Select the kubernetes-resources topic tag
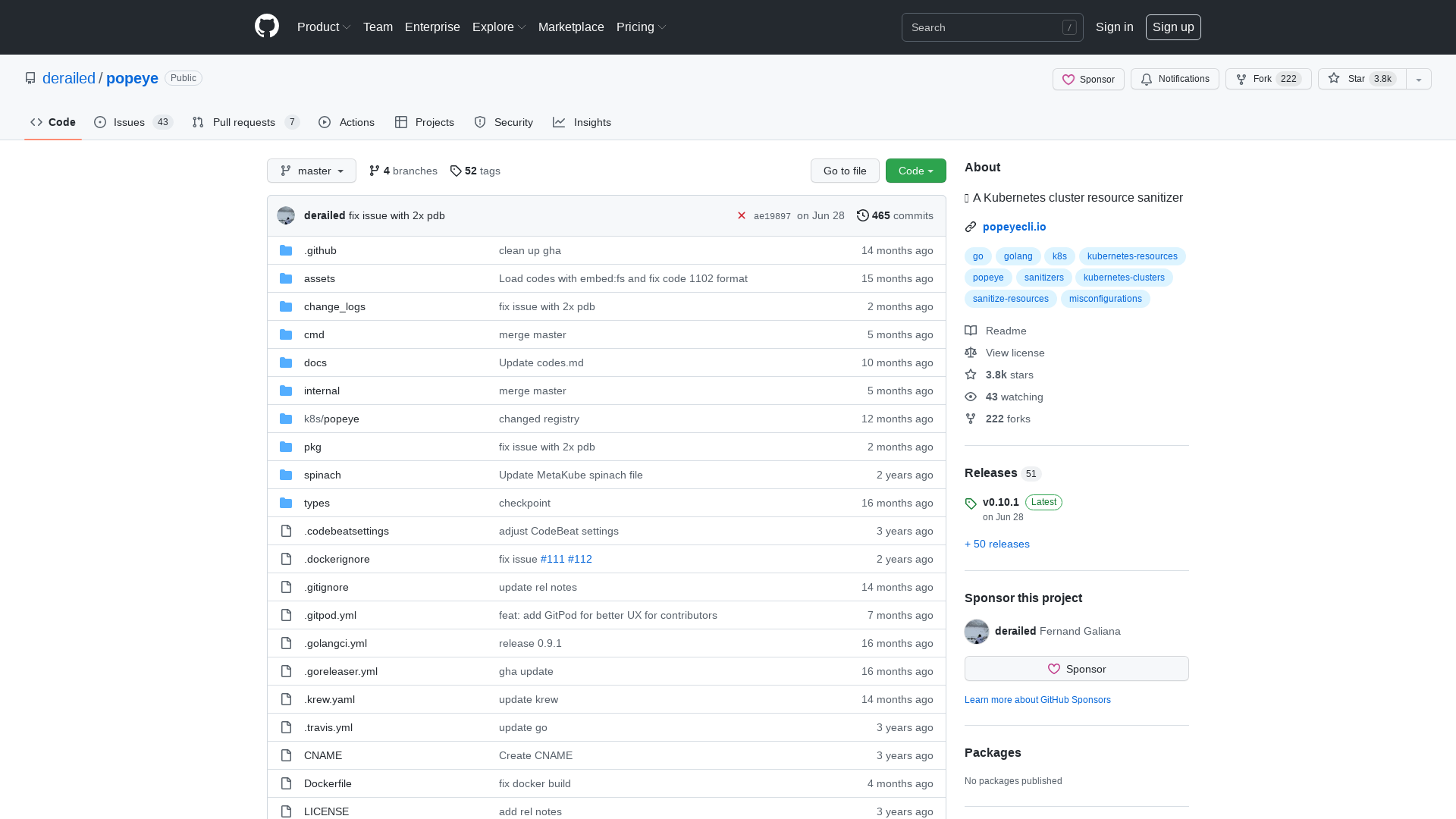Viewport: 1456px width, 819px height. (x=1131, y=256)
